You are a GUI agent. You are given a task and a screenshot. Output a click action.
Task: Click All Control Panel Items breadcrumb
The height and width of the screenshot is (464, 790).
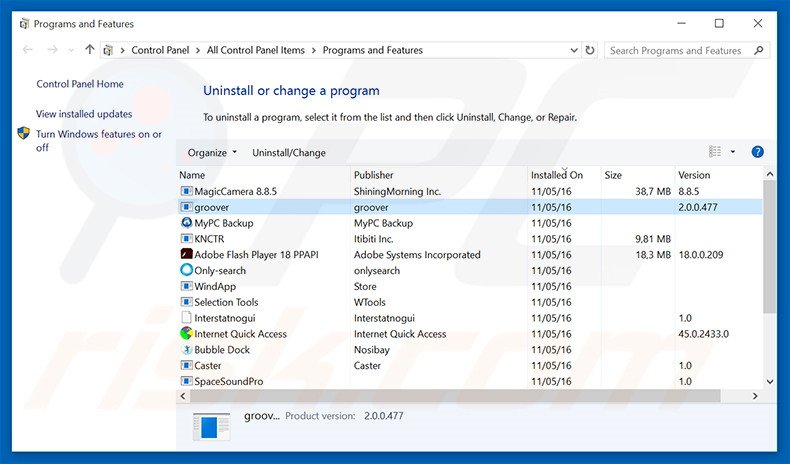(x=255, y=50)
